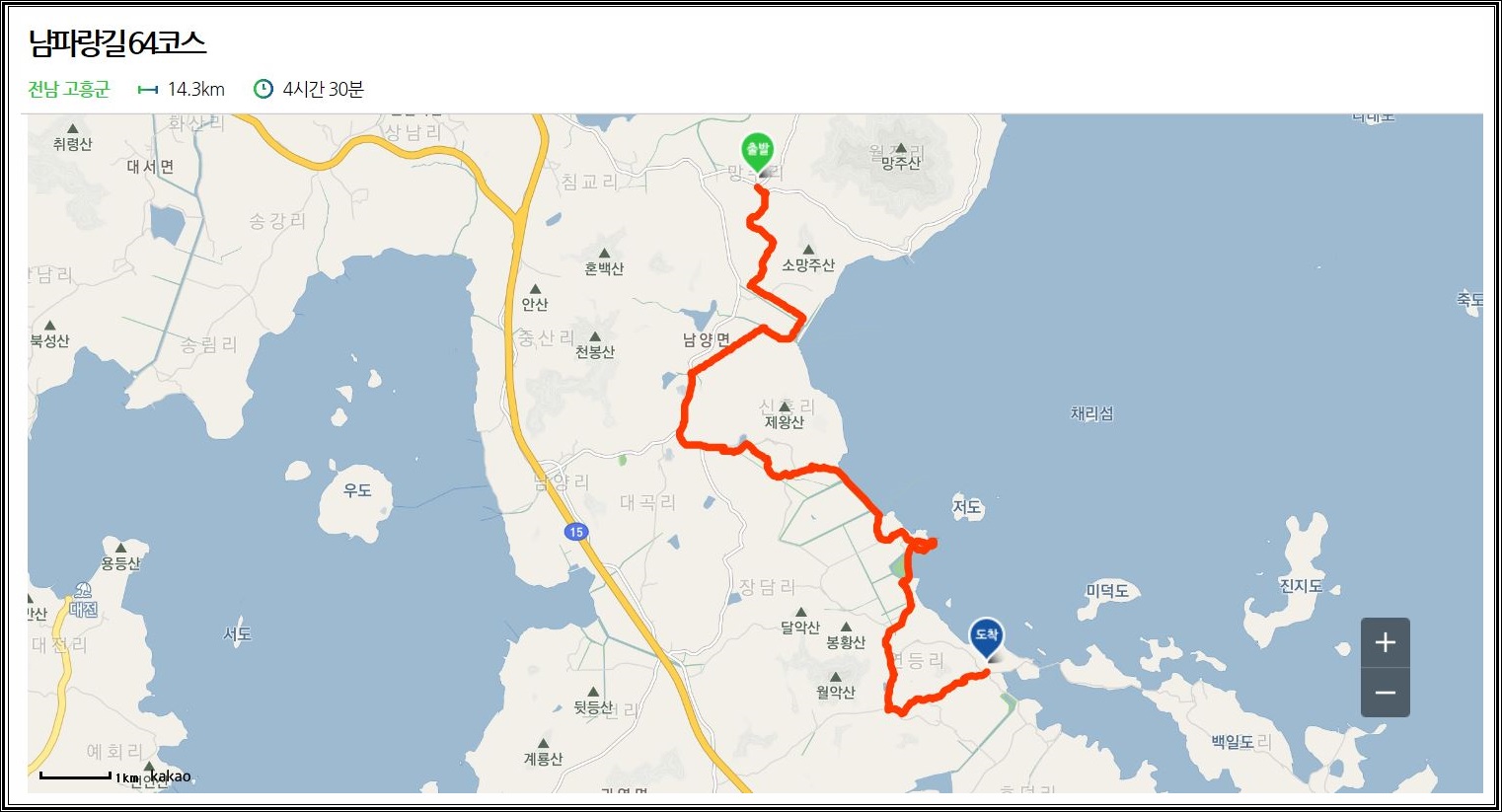Click the 소망주산 peak marker
This screenshot has width=1502, height=812.
tap(808, 250)
